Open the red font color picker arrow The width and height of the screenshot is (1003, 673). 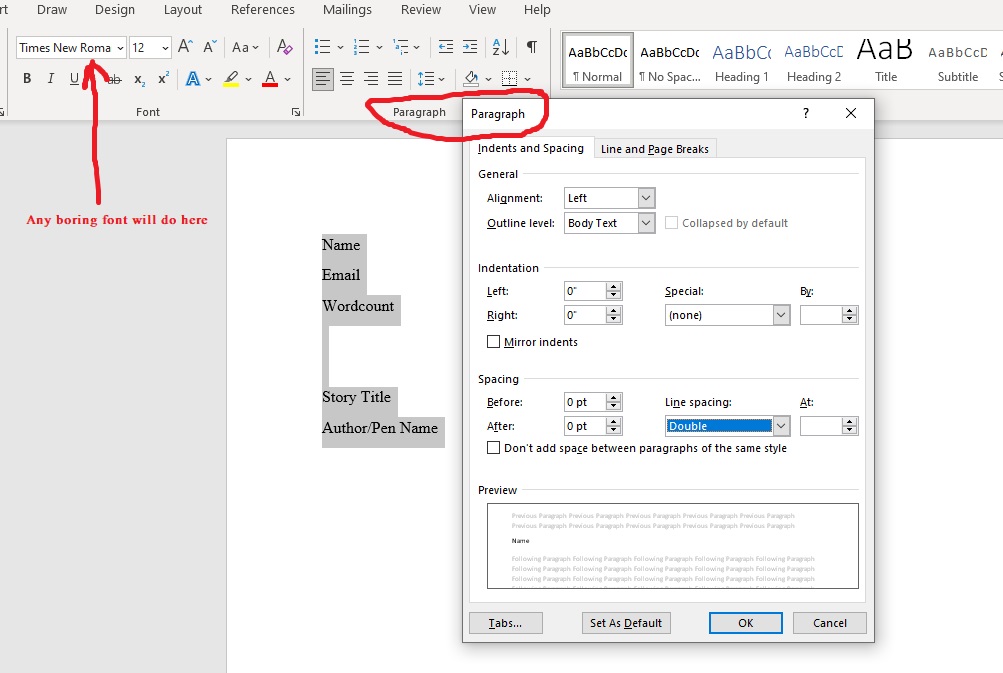pyautogui.click(x=288, y=79)
